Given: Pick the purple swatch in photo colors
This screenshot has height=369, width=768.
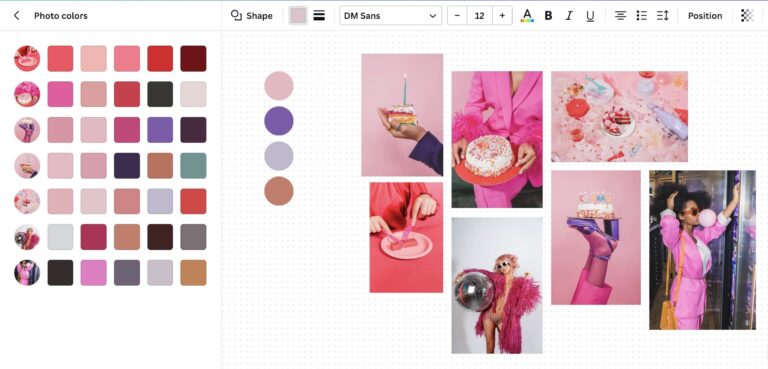Looking at the screenshot, I should [x=160, y=130].
